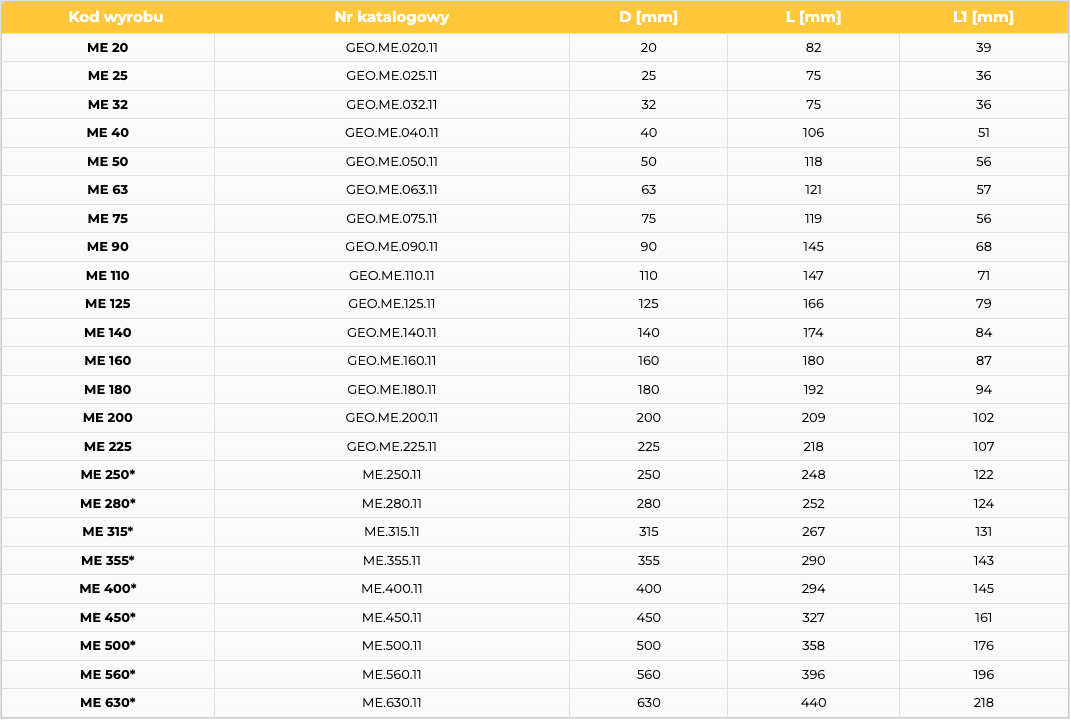Viewport: 1071px width, 720px height.
Task: Click the ME 160 row label
Action: click(108, 361)
